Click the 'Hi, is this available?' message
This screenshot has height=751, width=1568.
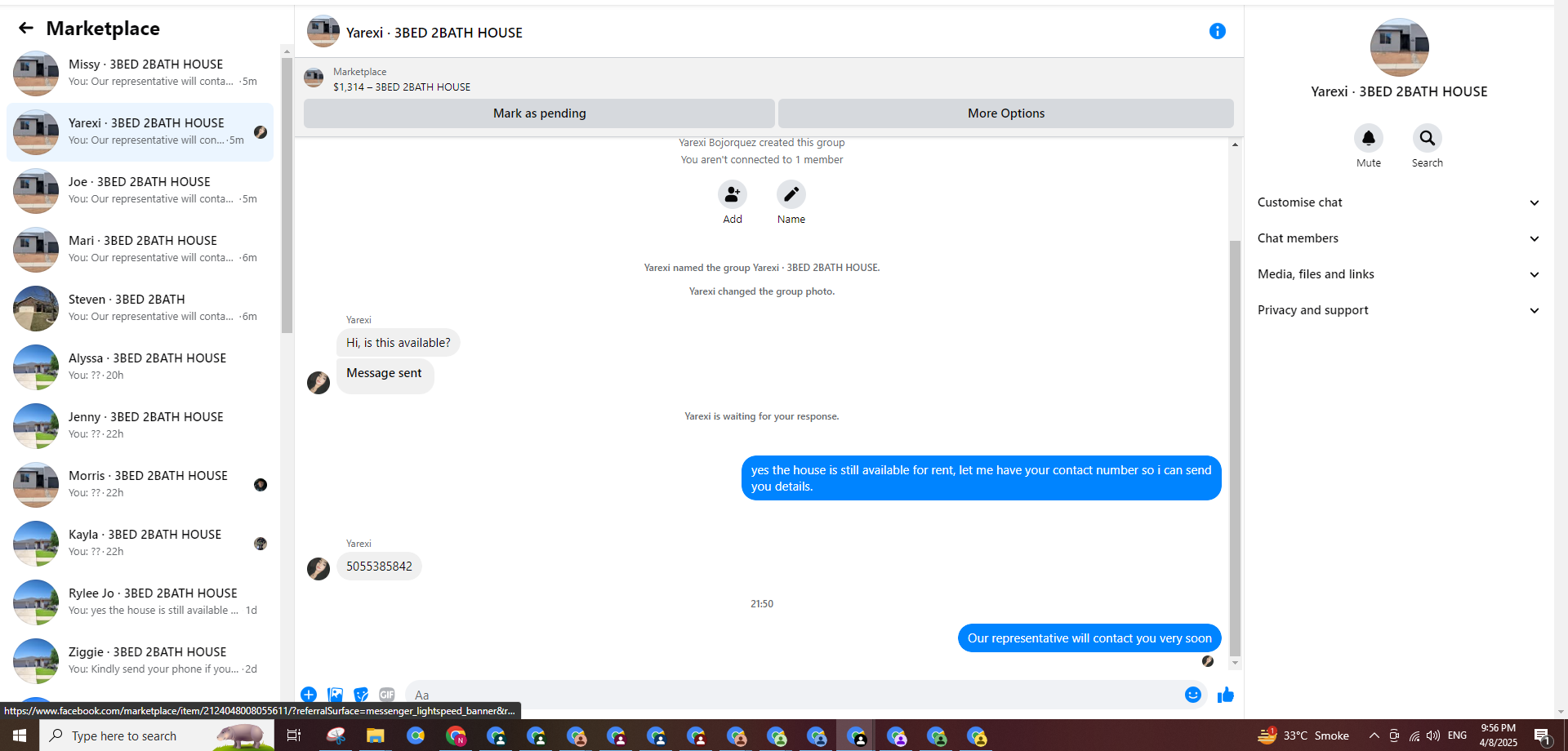click(x=398, y=343)
